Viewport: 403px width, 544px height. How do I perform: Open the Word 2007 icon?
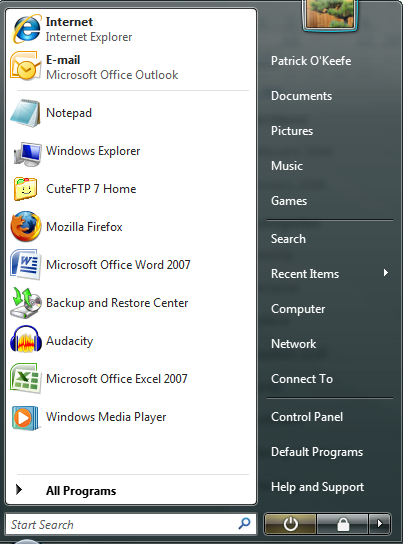tap(25, 264)
